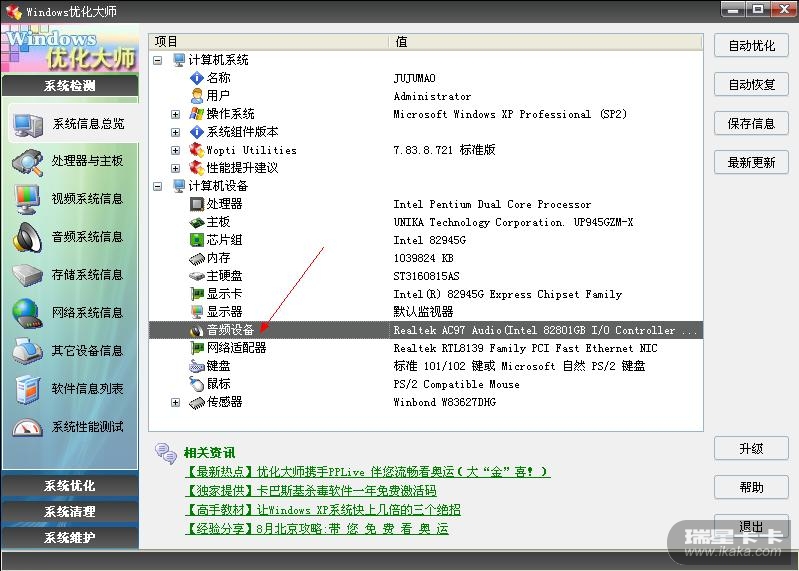Select the 视频系统信息 monitor icon
This screenshot has width=799, height=571.
(27, 199)
